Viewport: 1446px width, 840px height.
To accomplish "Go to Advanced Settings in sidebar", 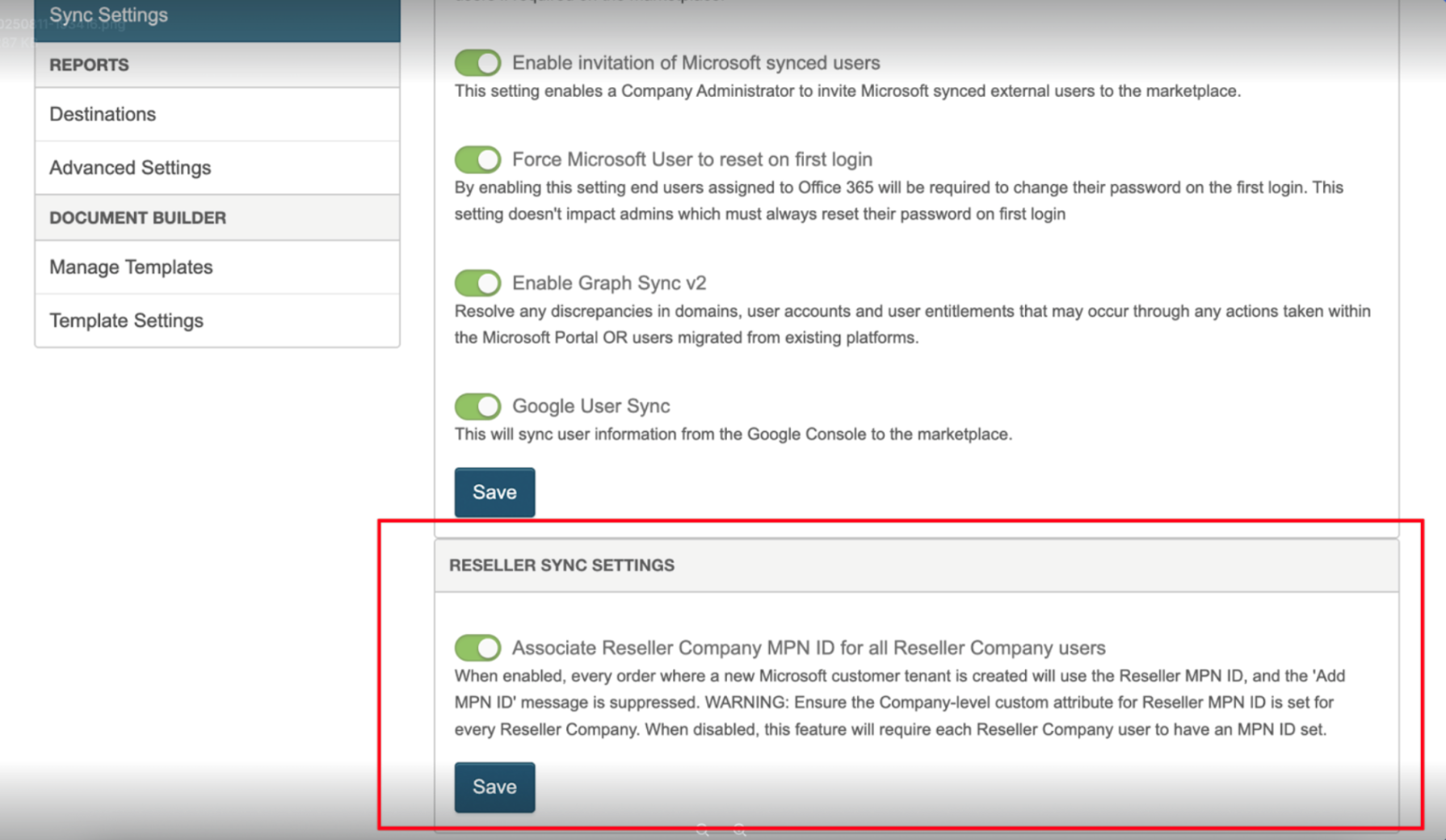I will pos(130,167).
